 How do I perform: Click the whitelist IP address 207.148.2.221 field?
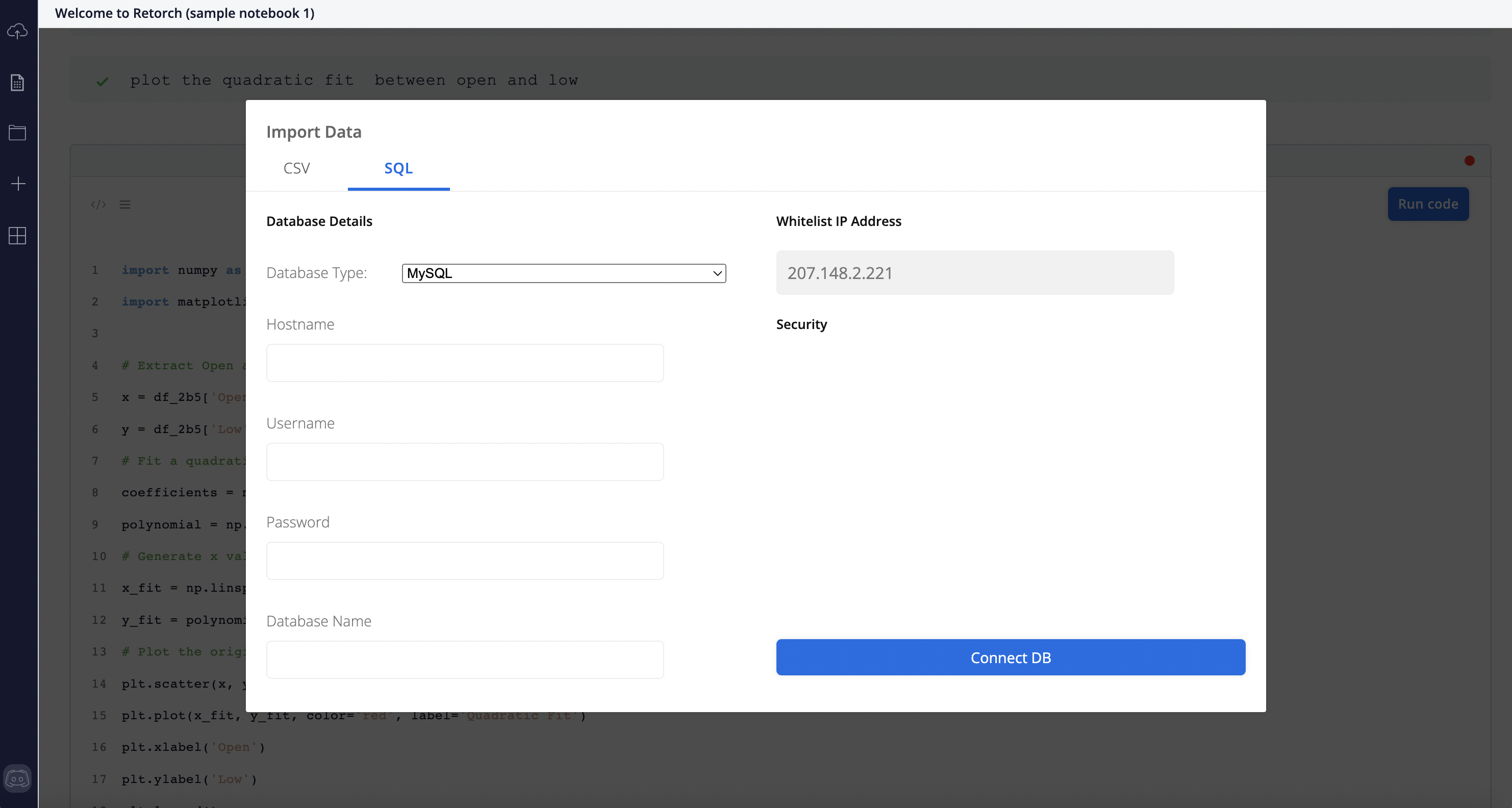pos(975,273)
